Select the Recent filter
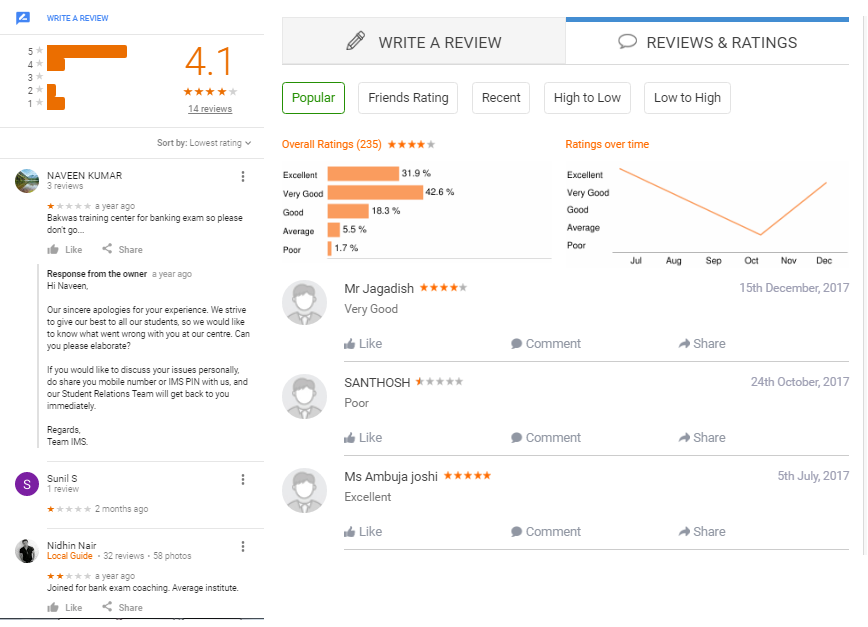 click(x=501, y=98)
